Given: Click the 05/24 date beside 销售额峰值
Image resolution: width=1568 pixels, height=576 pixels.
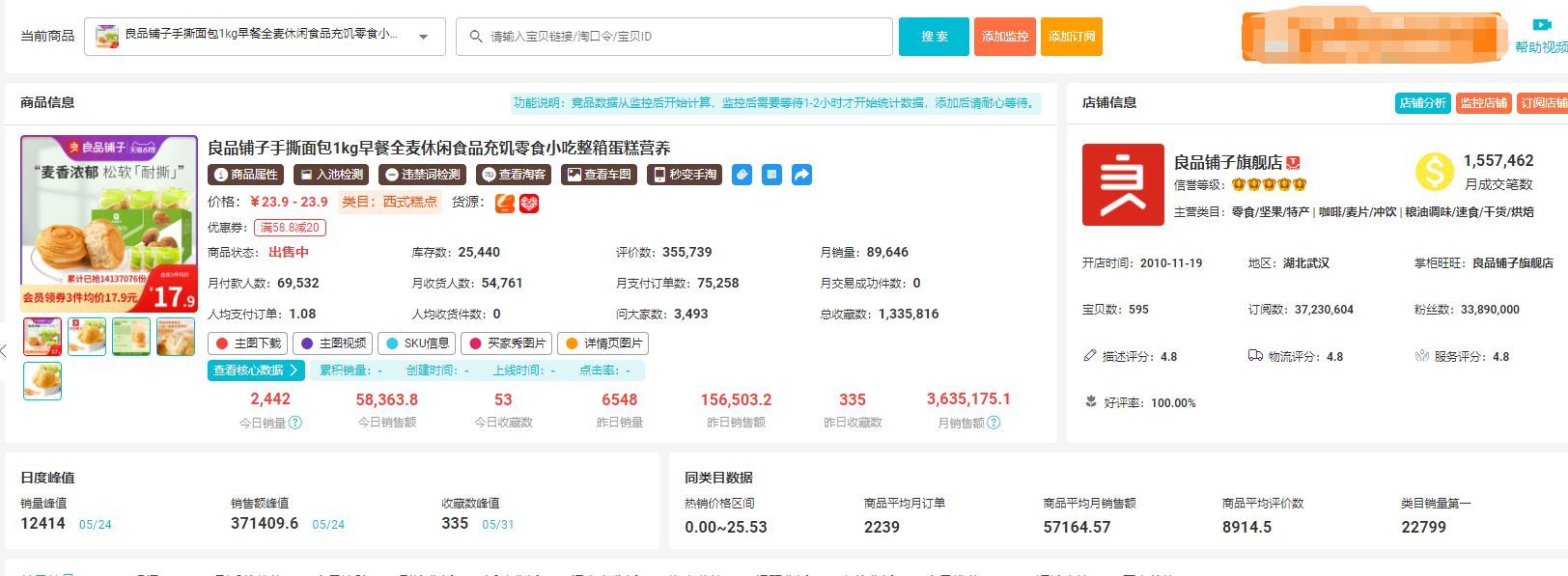Looking at the screenshot, I should [x=328, y=525].
